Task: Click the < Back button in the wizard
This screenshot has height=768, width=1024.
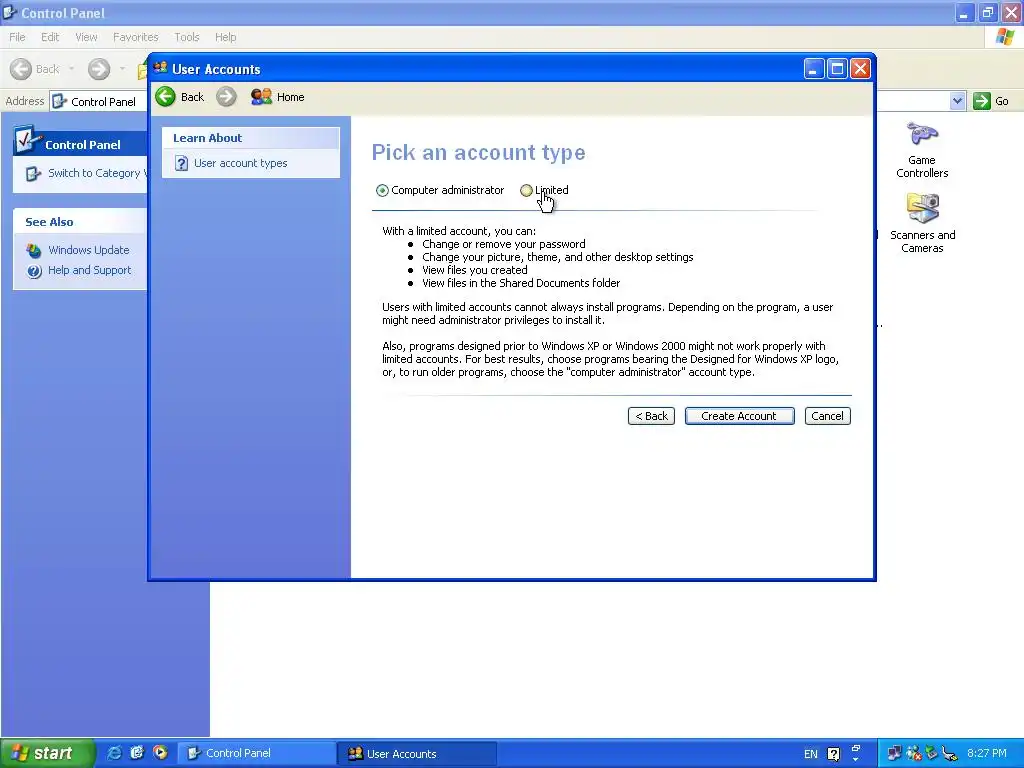Action: coord(651,416)
